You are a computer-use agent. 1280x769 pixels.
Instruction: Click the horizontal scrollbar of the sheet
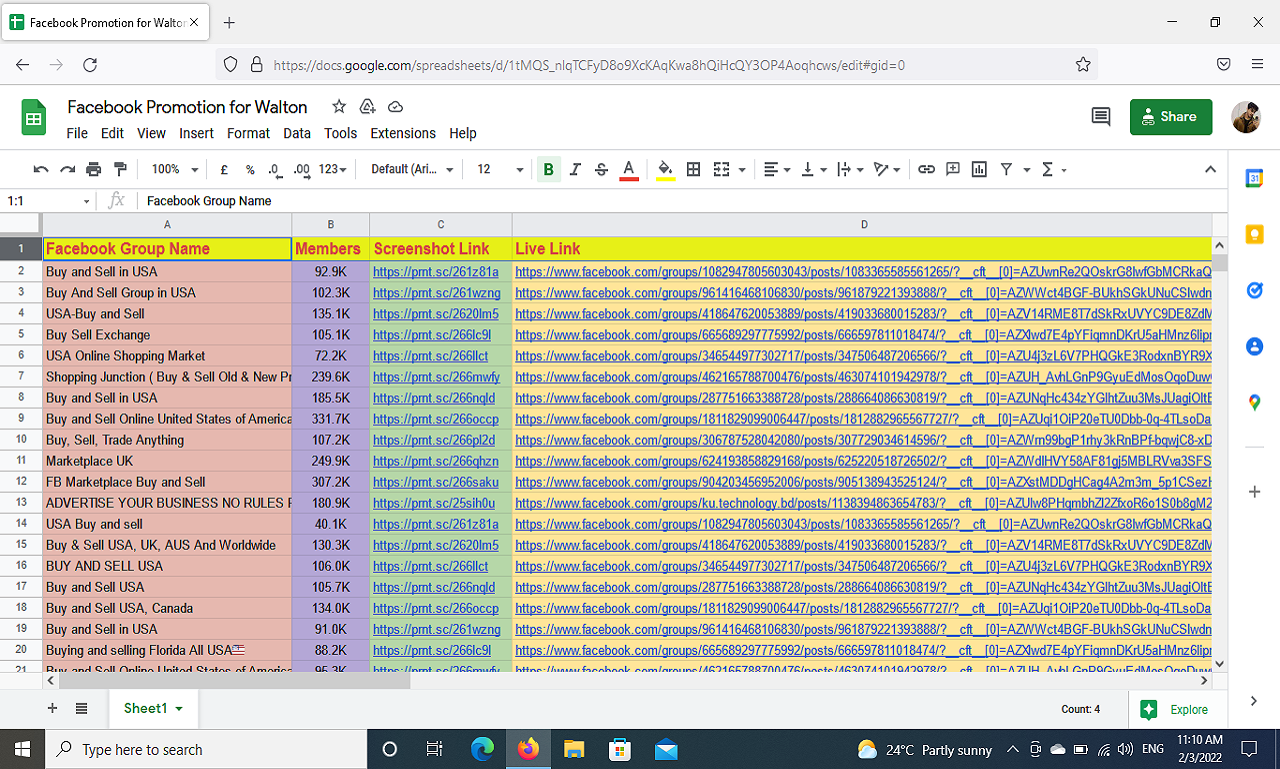point(235,680)
